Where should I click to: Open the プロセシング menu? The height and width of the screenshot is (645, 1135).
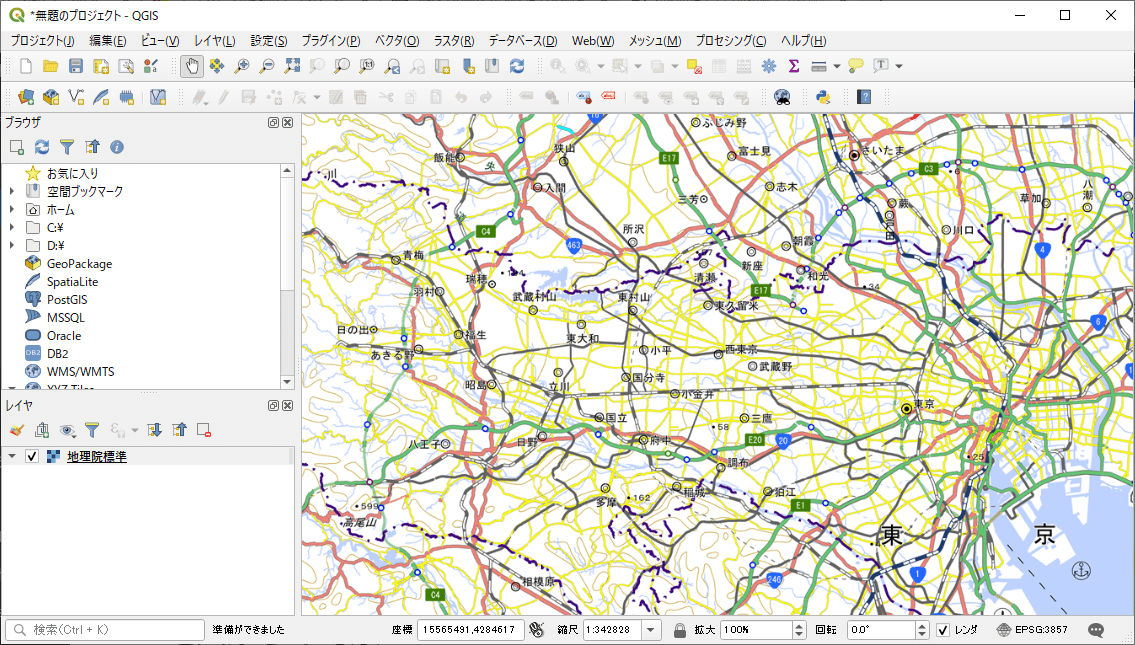pos(730,41)
